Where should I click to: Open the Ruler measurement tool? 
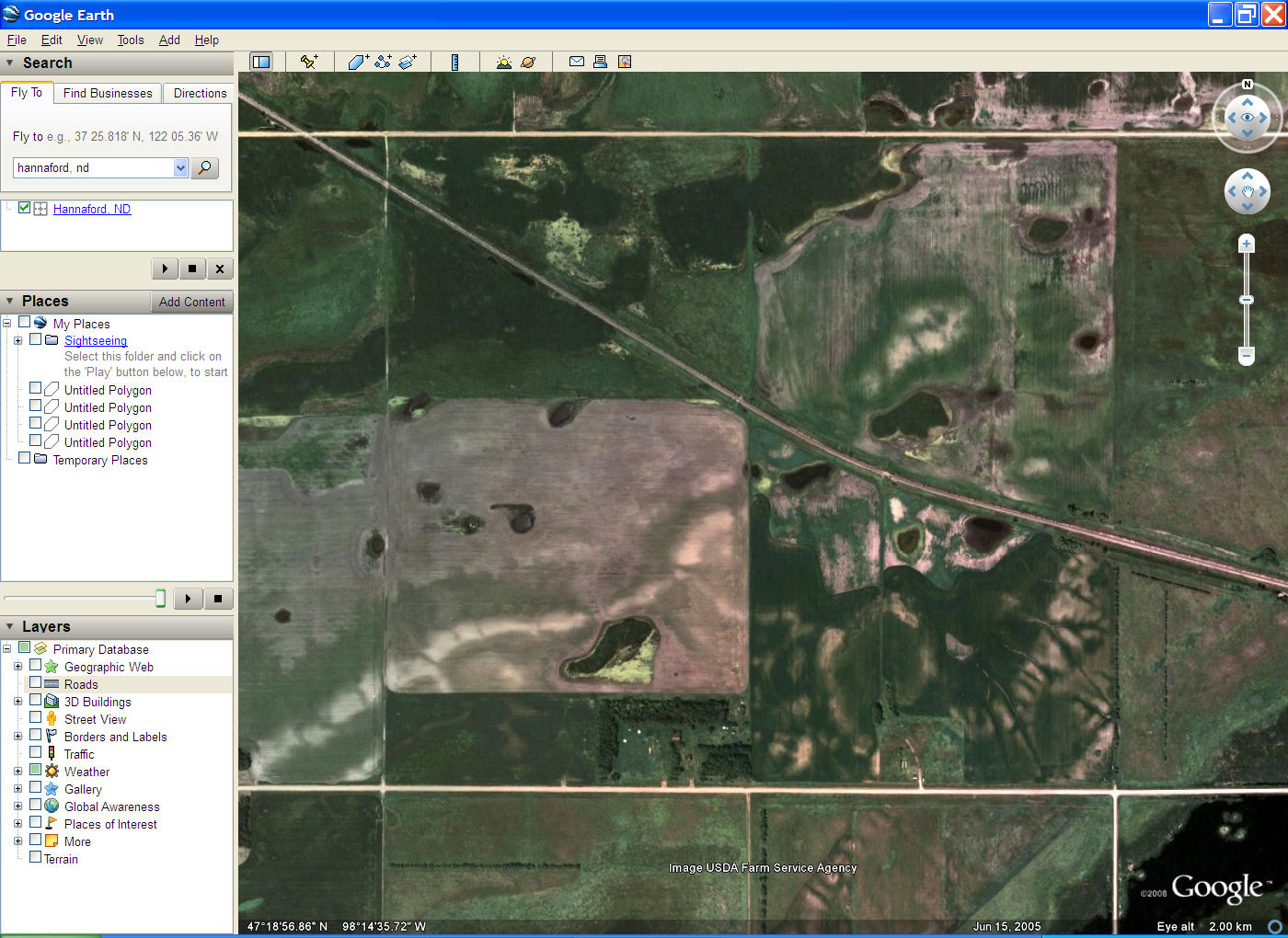pyautogui.click(x=454, y=62)
